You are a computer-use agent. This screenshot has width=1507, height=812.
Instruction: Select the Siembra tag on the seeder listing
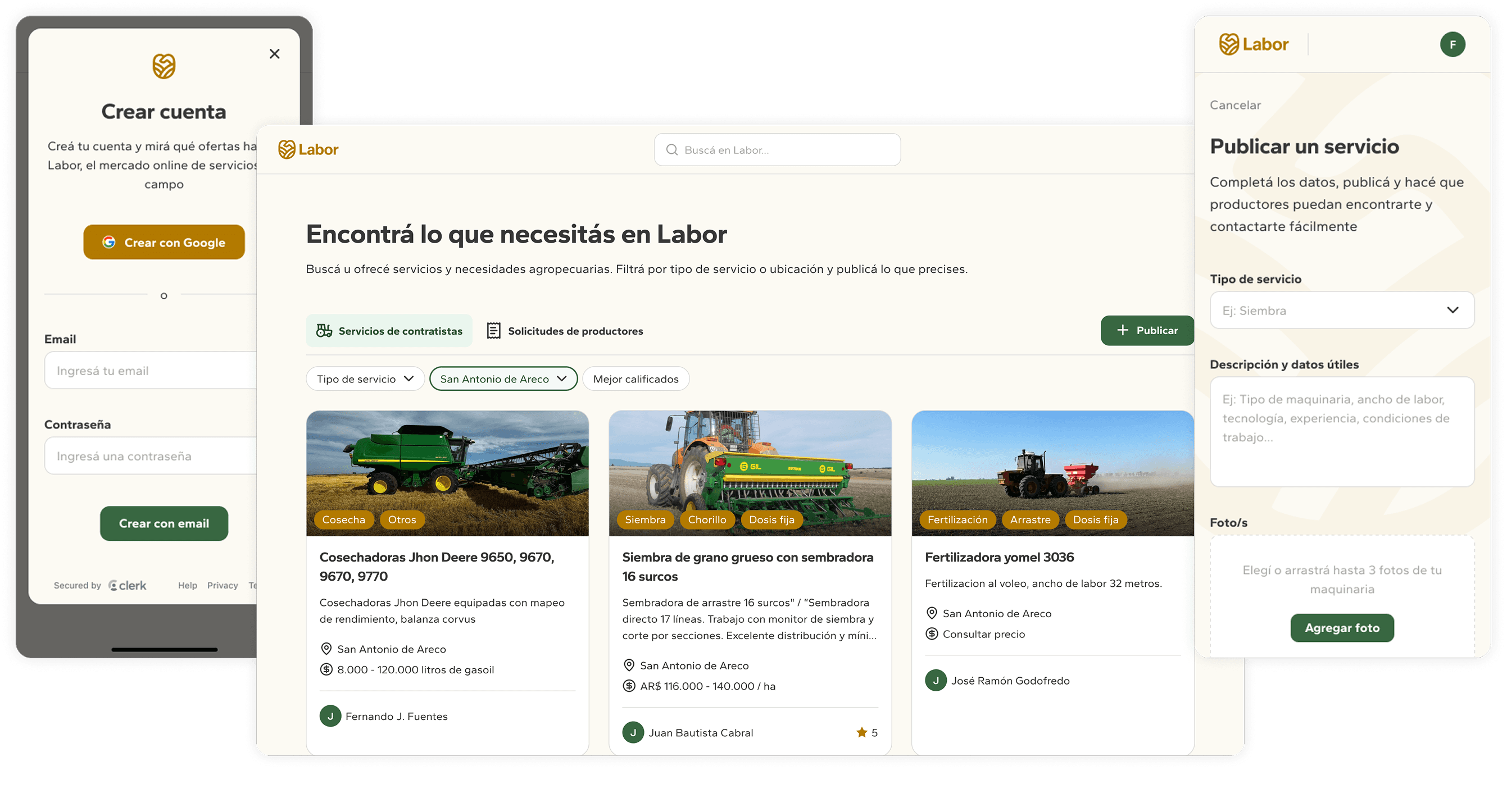coord(645,519)
